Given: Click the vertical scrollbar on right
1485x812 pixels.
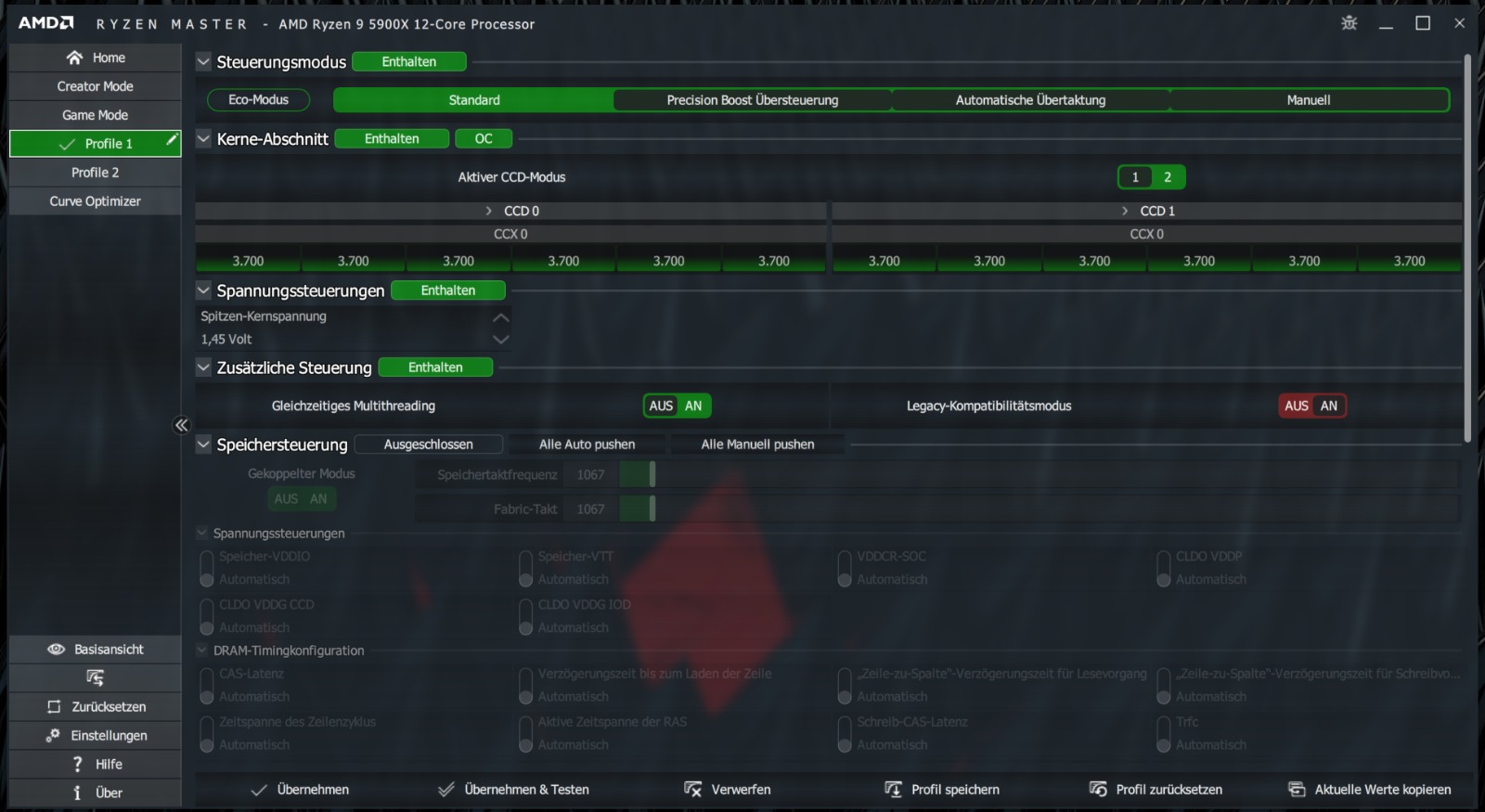Looking at the screenshot, I should (1467, 249).
